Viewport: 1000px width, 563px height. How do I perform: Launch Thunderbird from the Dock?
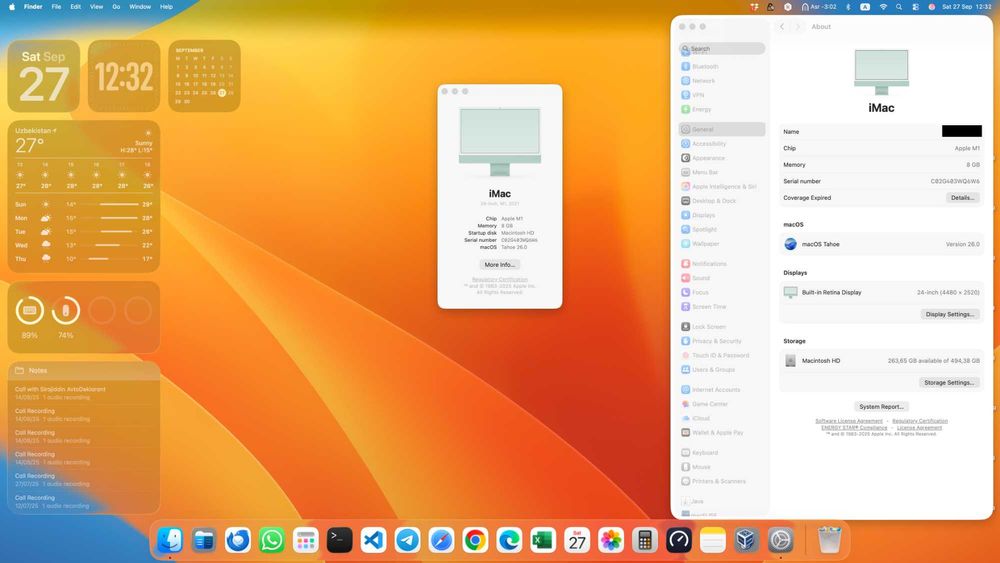tap(238, 541)
